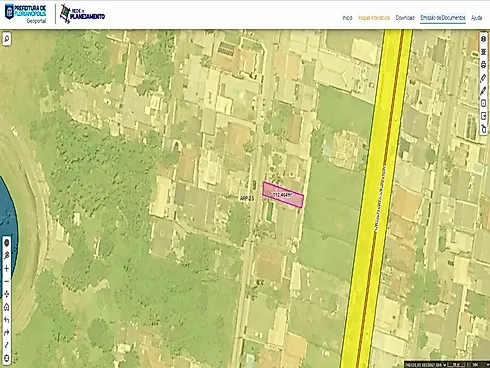This screenshot has width=490, height=368.
Task: Zoom in with the plus button
Action: (6, 268)
